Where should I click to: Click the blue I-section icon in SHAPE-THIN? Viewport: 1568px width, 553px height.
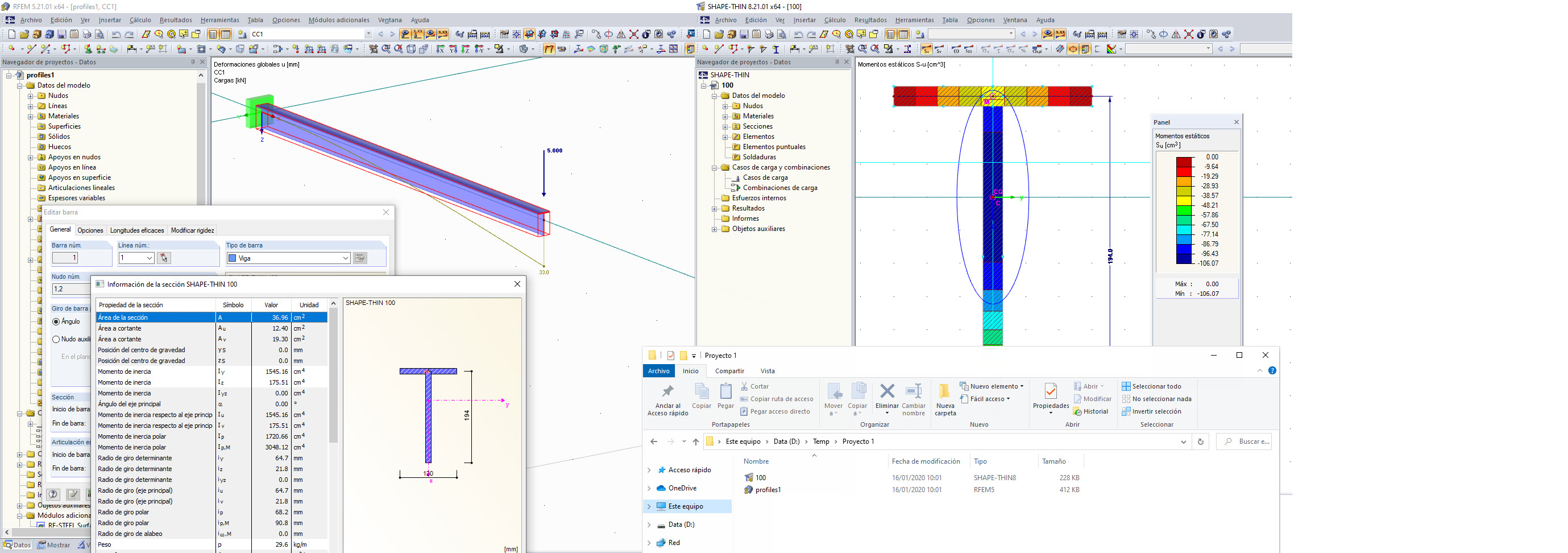coord(776,49)
